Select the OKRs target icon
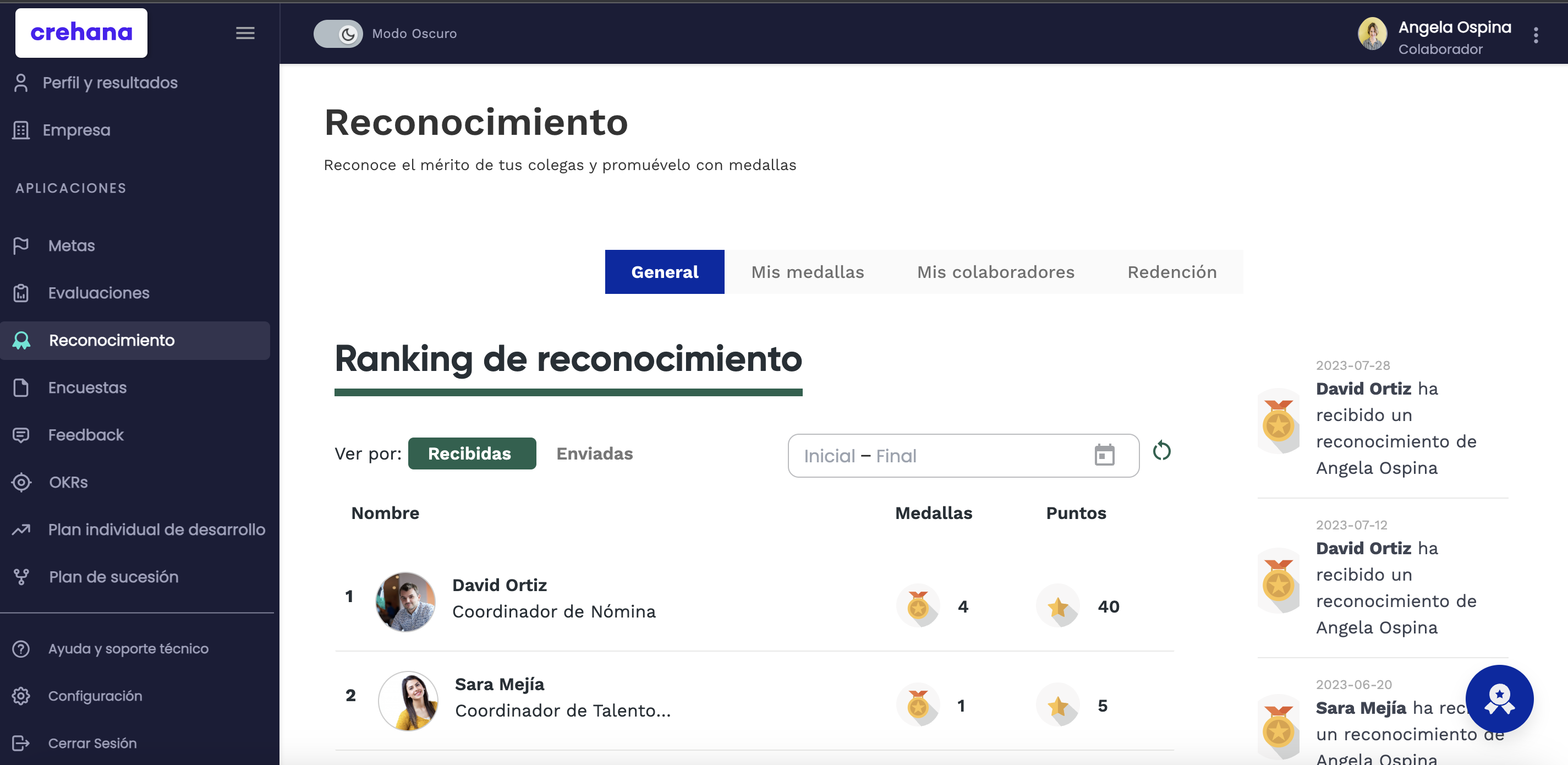Screen dimensions: 1568x765 point(21,482)
